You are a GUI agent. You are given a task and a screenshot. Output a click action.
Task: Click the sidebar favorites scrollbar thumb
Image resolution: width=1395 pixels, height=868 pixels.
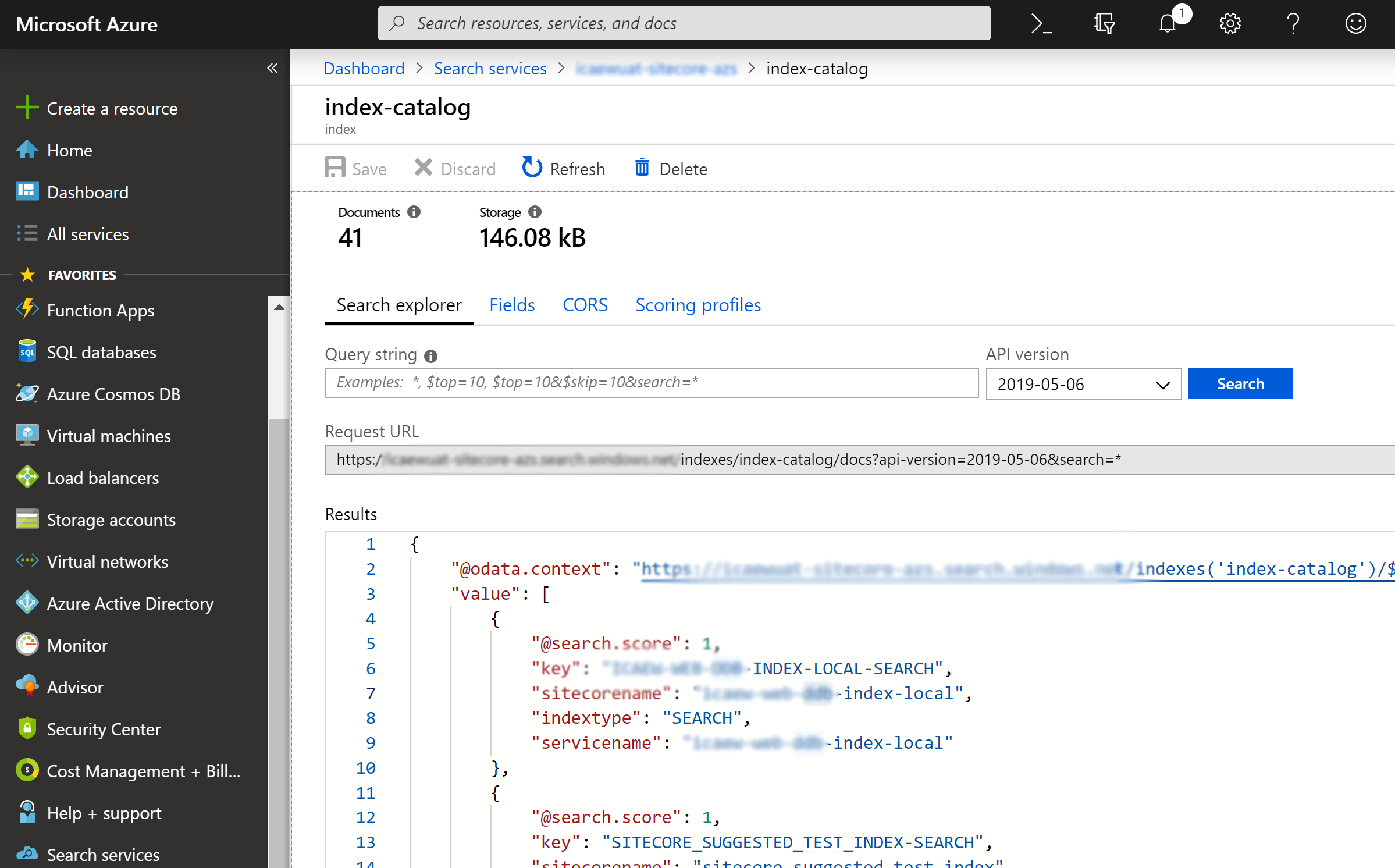coord(279,642)
